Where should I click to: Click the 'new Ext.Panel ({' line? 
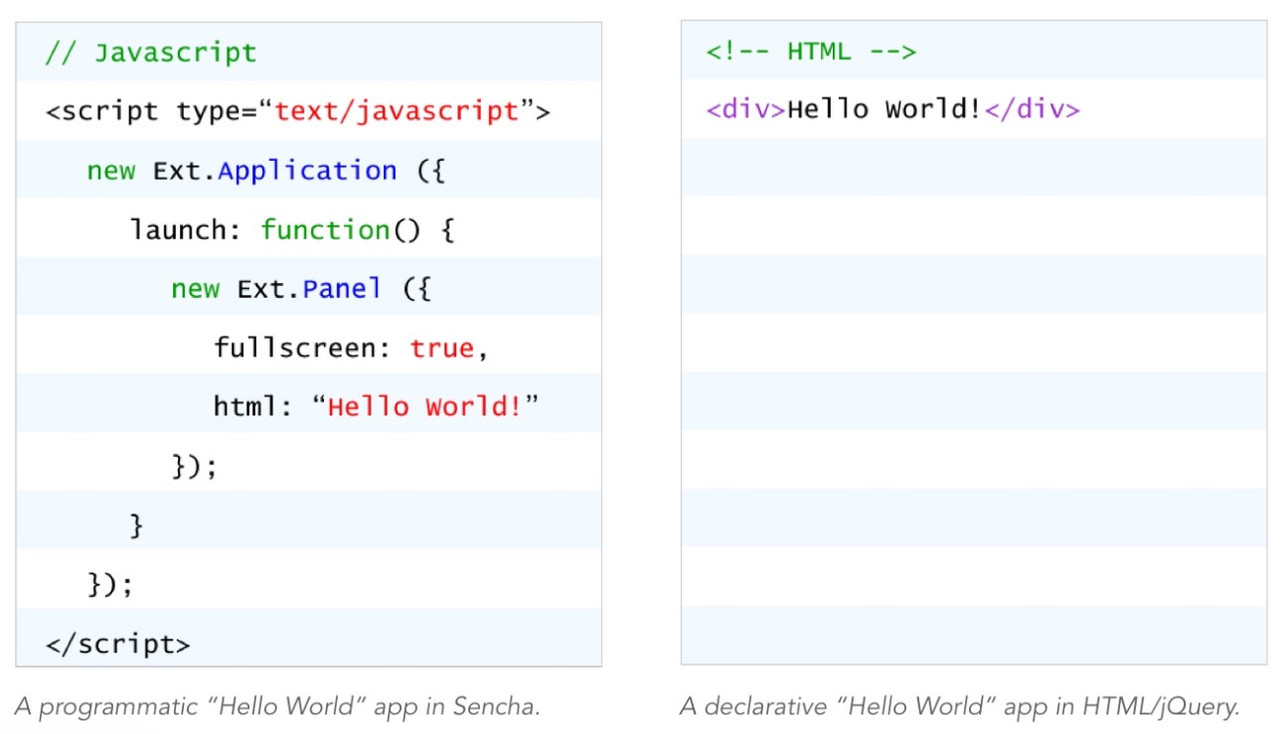(301, 288)
